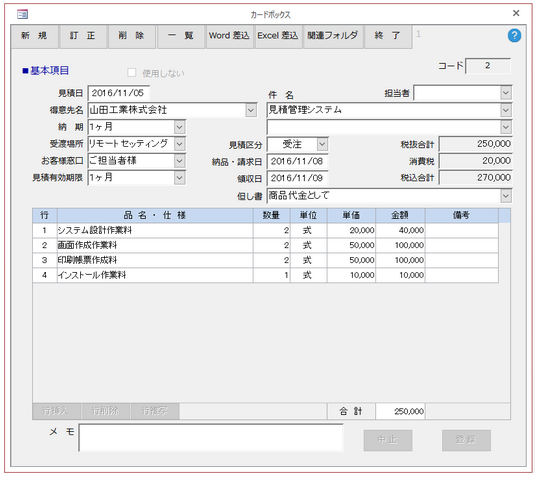Click the form icon in title bar
Screen dimensions: 536x477
pyautogui.click(x=23, y=14)
